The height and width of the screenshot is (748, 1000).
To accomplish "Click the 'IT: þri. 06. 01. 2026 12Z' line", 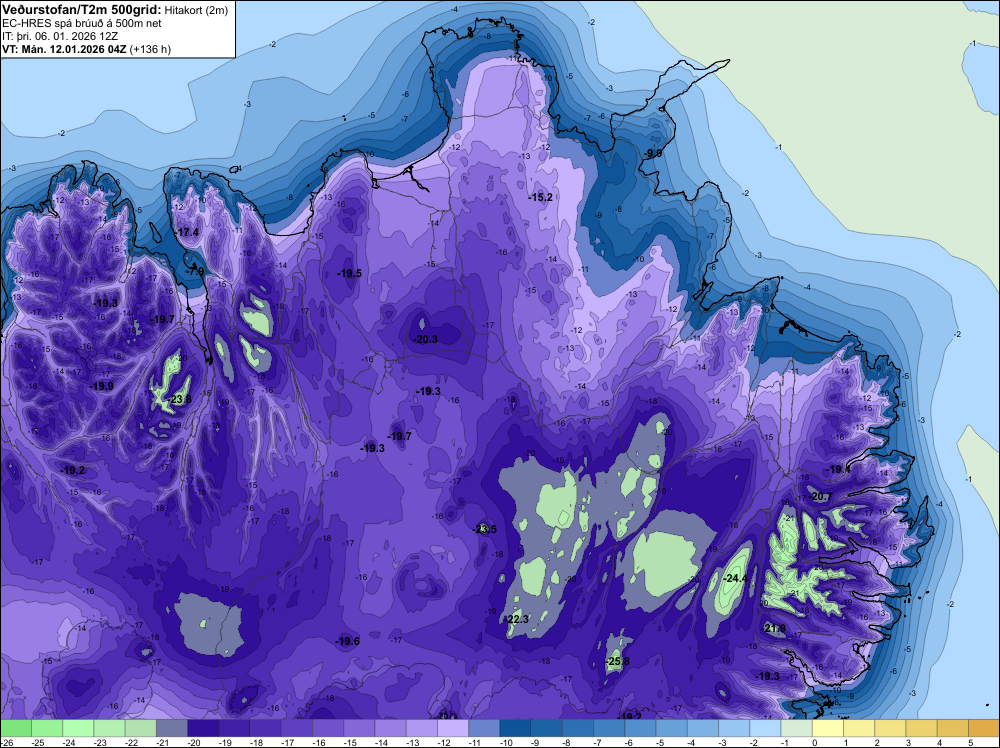I will [60, 36].
